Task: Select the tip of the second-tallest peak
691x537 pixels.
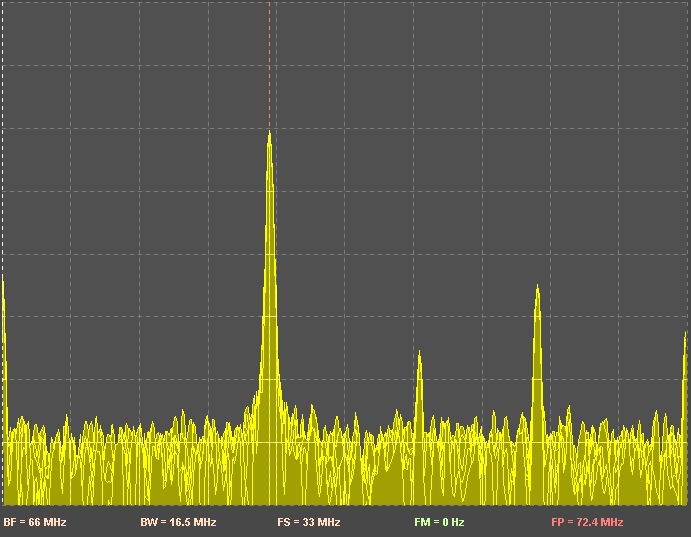Action: 537,287
